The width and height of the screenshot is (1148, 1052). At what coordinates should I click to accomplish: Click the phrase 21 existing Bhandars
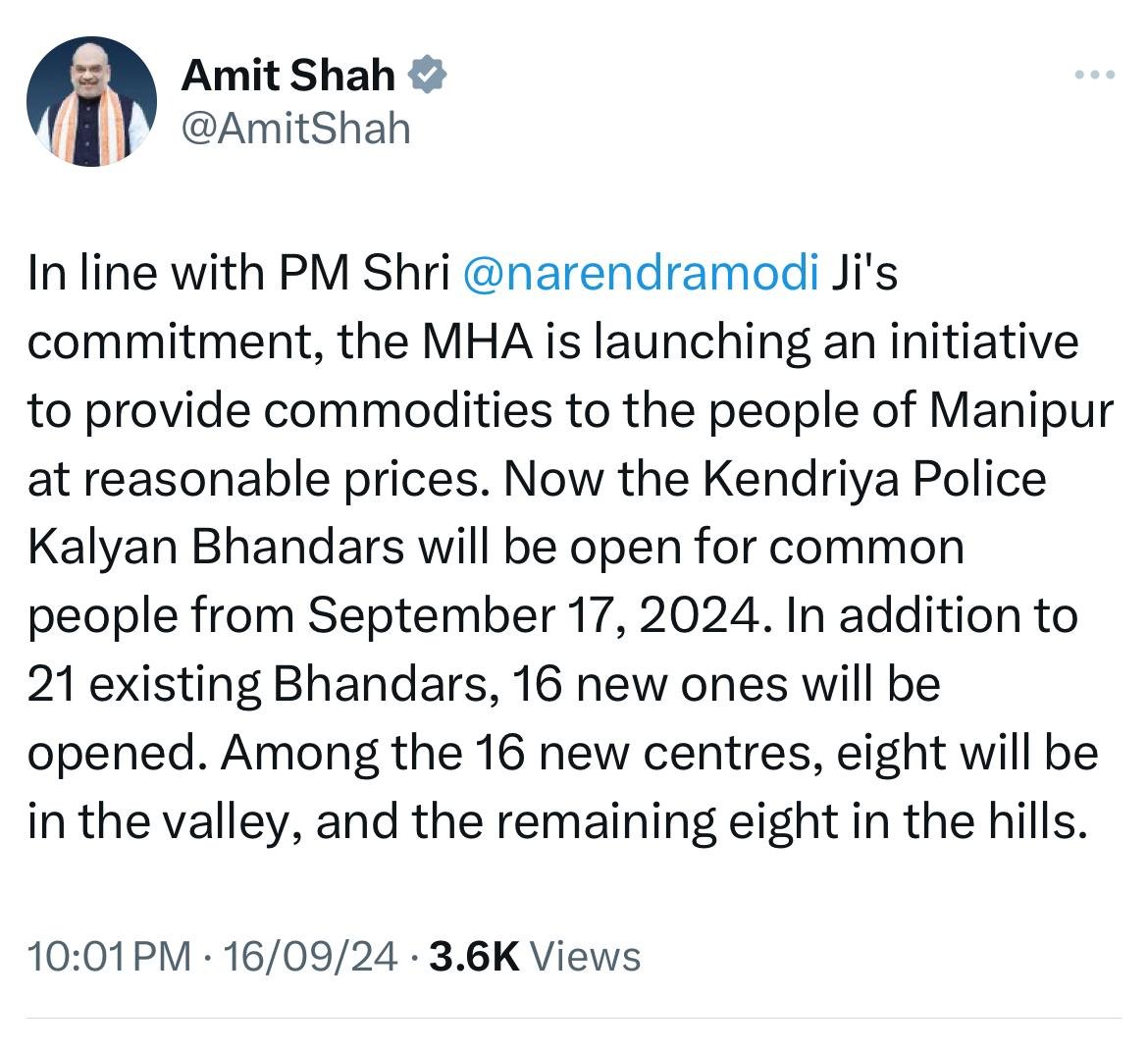pos(258,685)
